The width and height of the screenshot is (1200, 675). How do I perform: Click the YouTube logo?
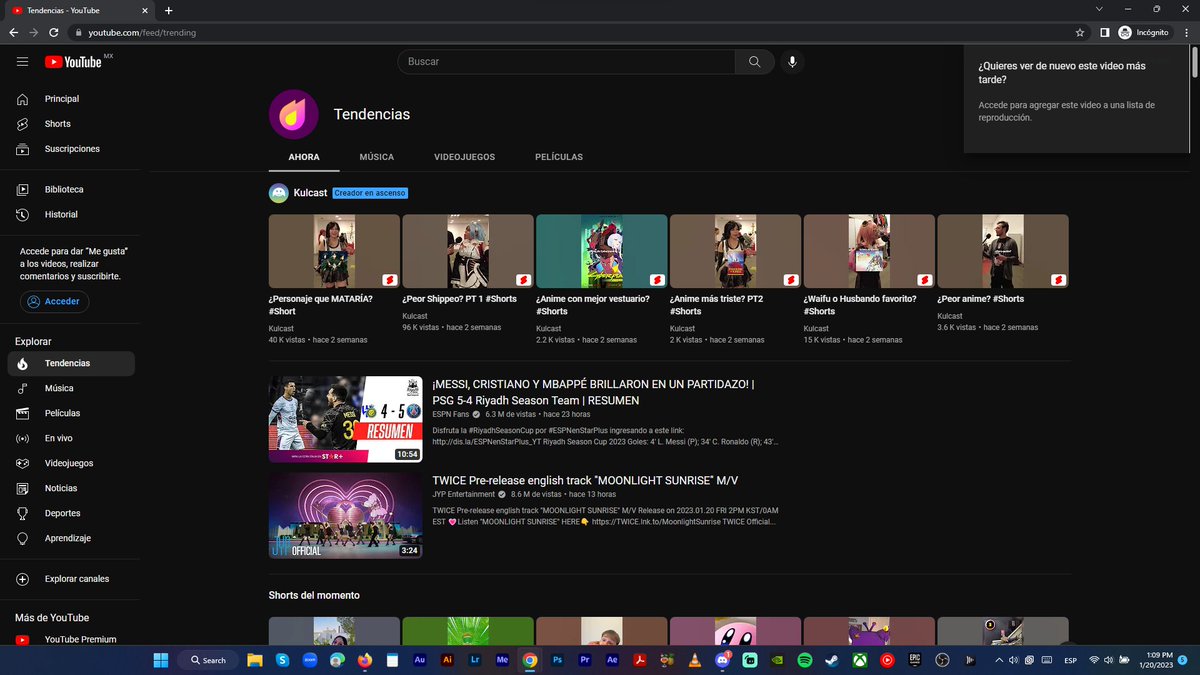coord(73,62)
